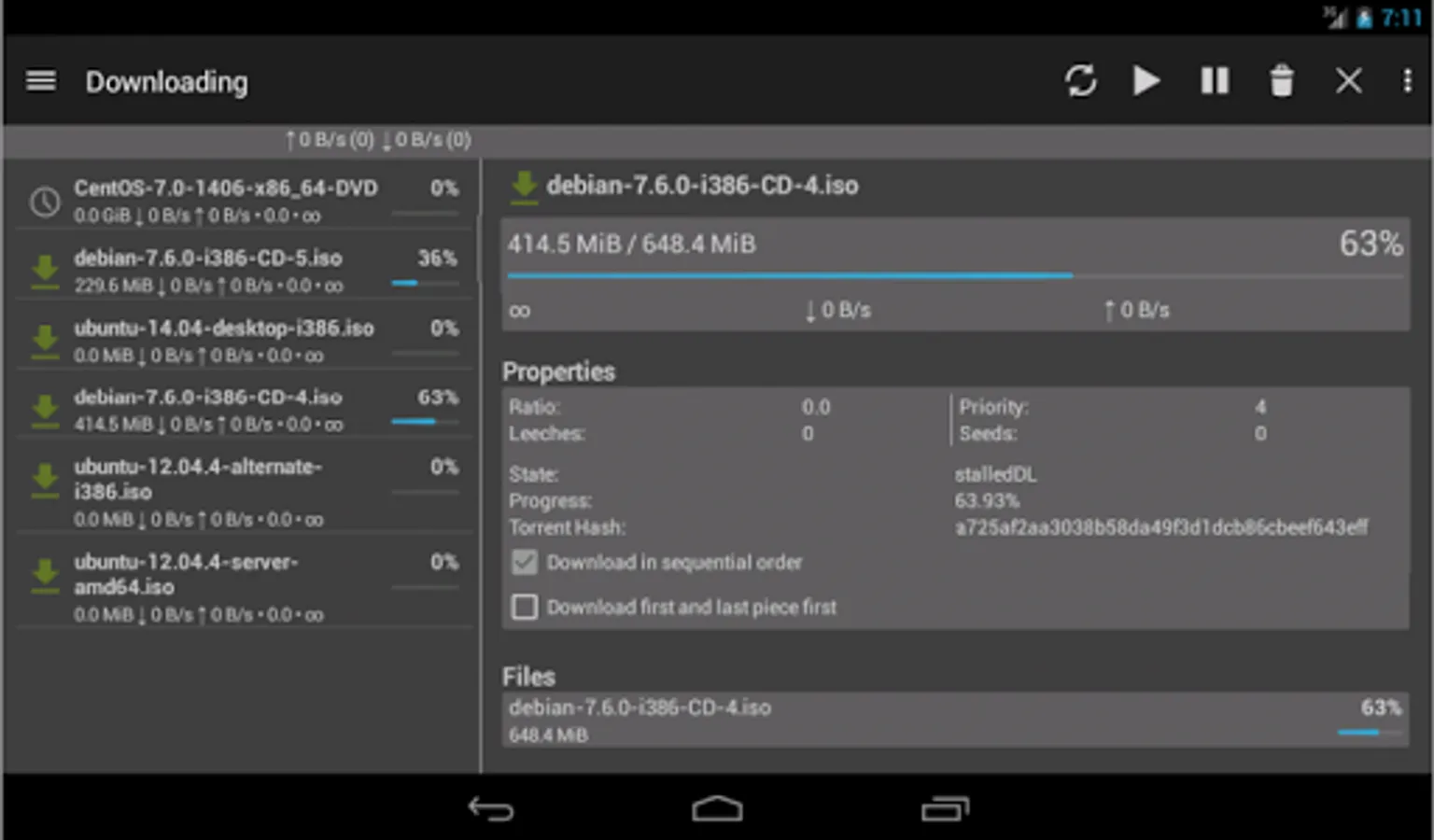
Task: Open the Downloading filter title dropdown
Action: point(167,82)
